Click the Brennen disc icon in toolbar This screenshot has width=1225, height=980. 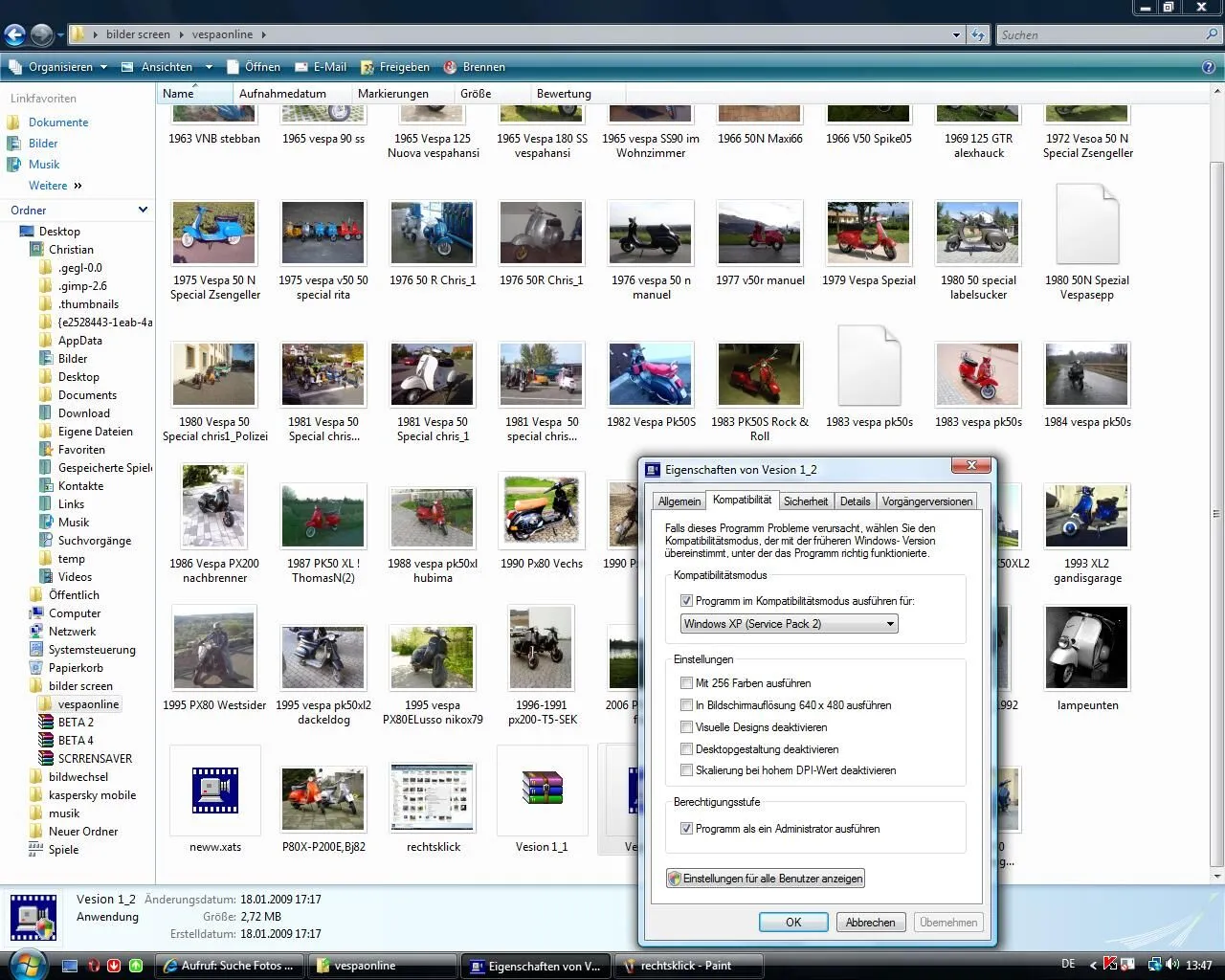[451, 67]
